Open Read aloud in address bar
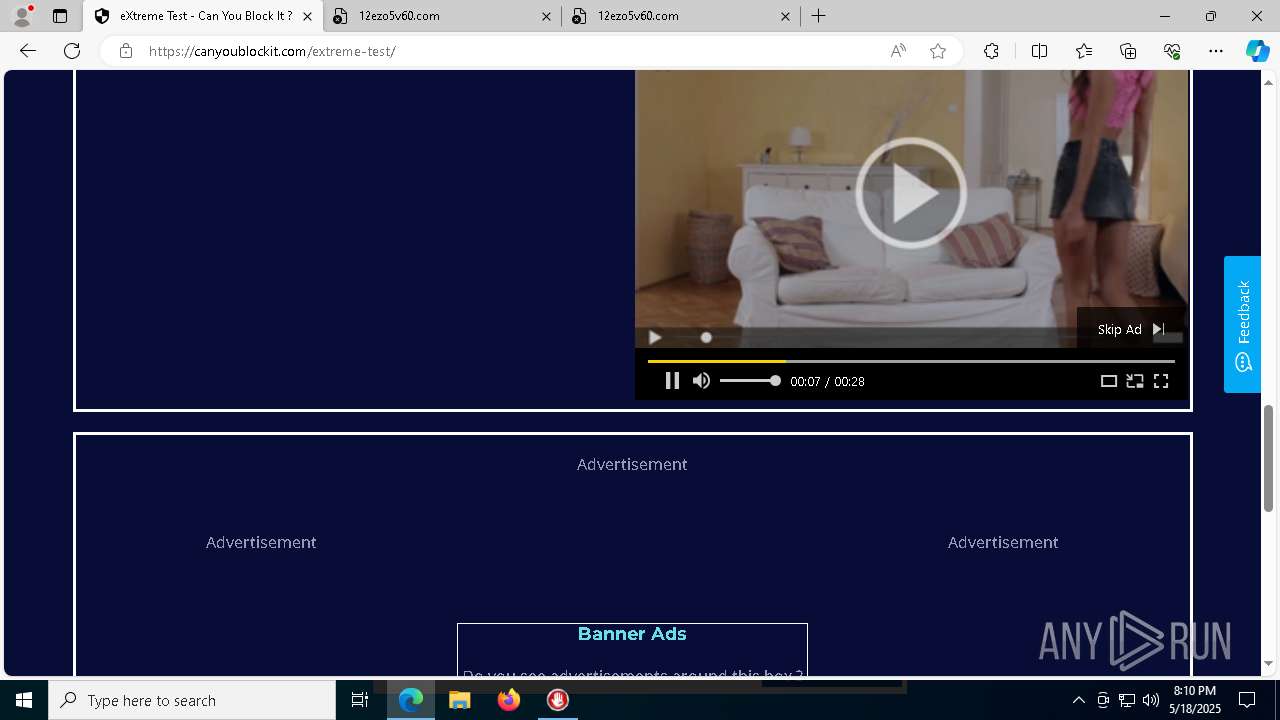This screenshot has height=720, width=1280. click(898, 51)
